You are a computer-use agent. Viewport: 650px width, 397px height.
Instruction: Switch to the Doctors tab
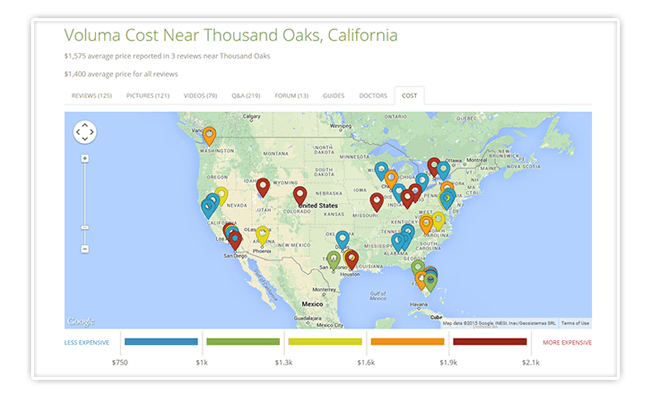(373, 96)
